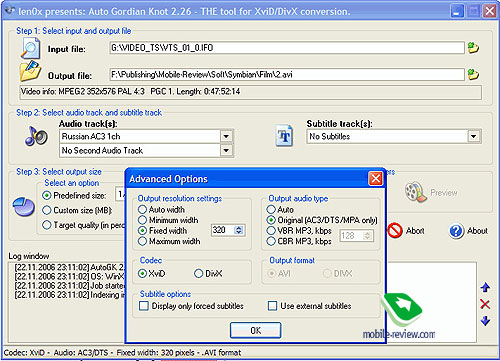Viewport: 500px width, 361px height.
Task: Click status bar codec summary text
Action: click(x=122, y=352)
